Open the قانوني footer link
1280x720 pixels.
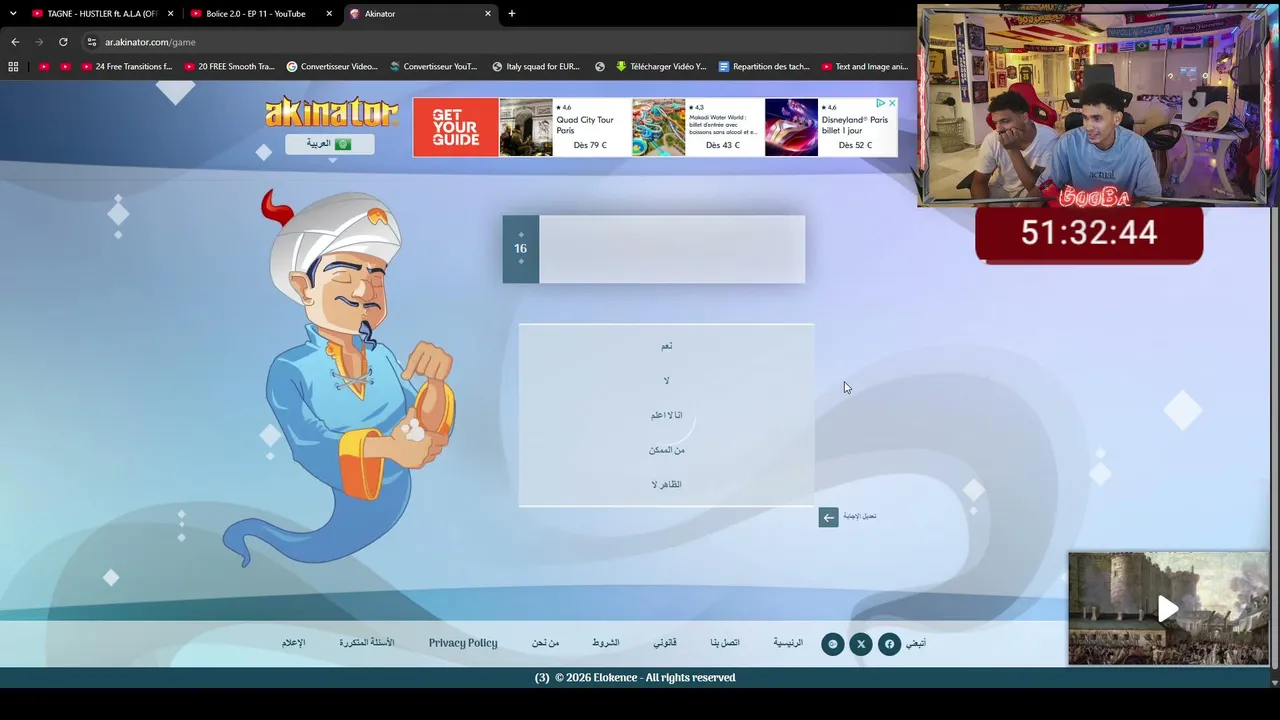click(665, 643)
